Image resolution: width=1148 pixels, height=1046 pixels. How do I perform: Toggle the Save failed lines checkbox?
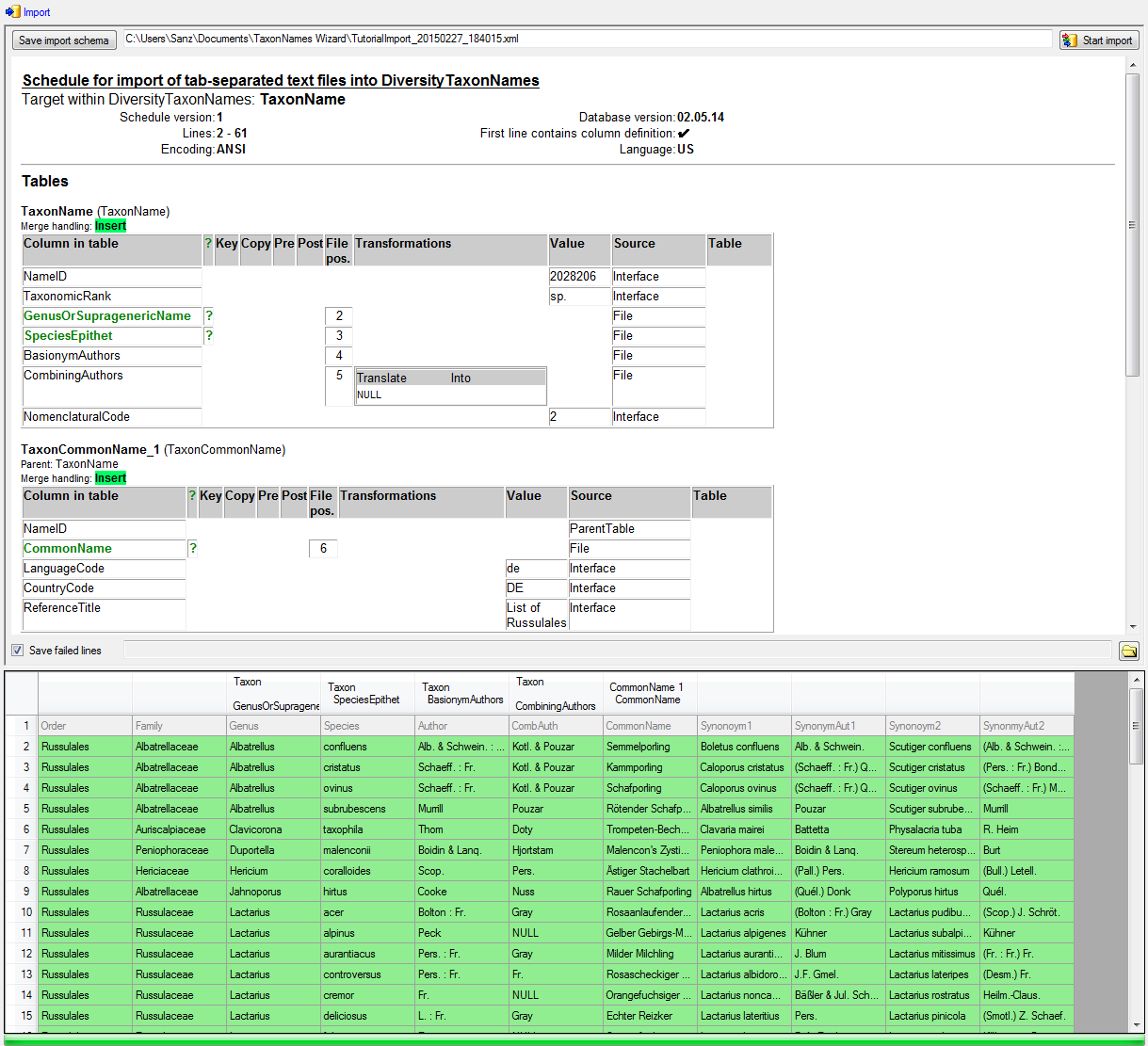(x=17, y=651)
